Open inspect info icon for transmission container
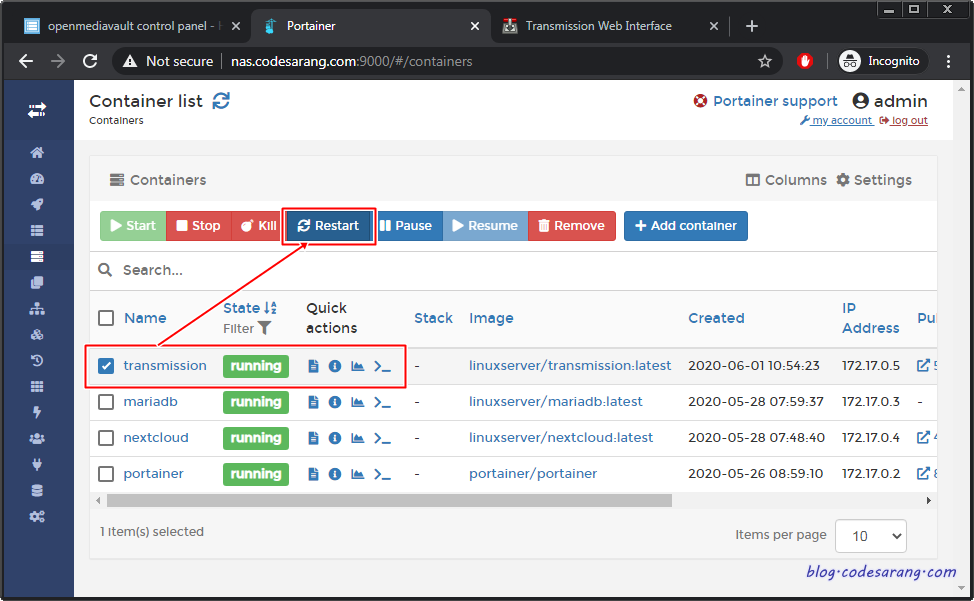The image size is (974, 601). [335, 366]
